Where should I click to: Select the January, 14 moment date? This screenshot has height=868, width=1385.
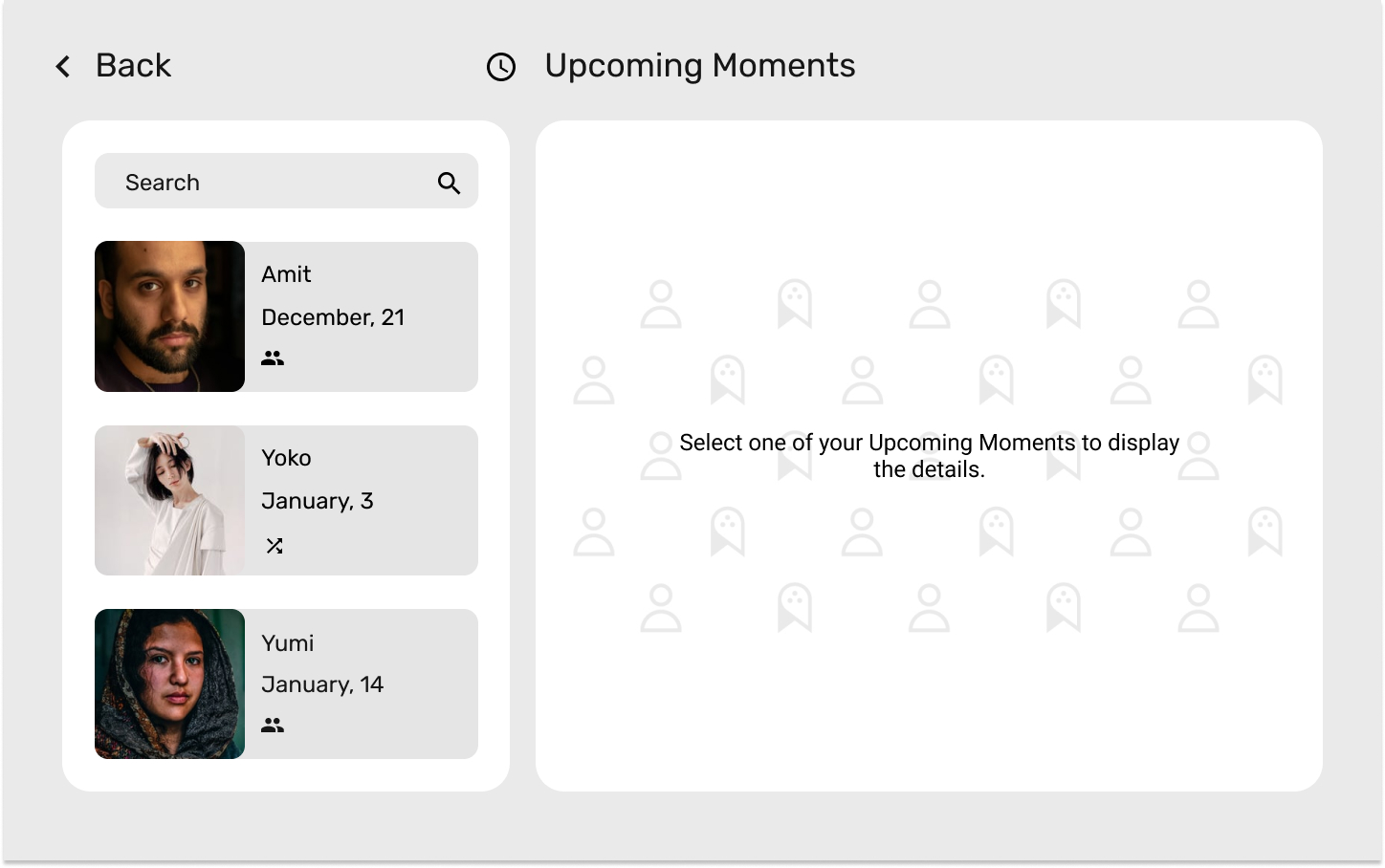[322, 684]
